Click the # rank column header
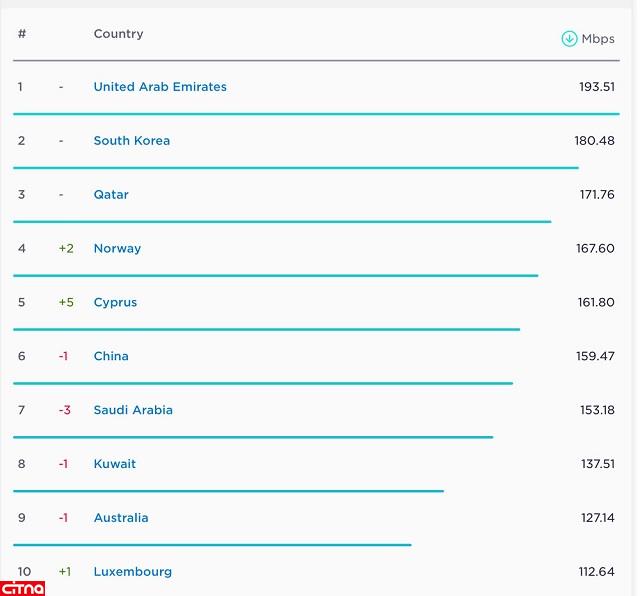 coord(21,34)
